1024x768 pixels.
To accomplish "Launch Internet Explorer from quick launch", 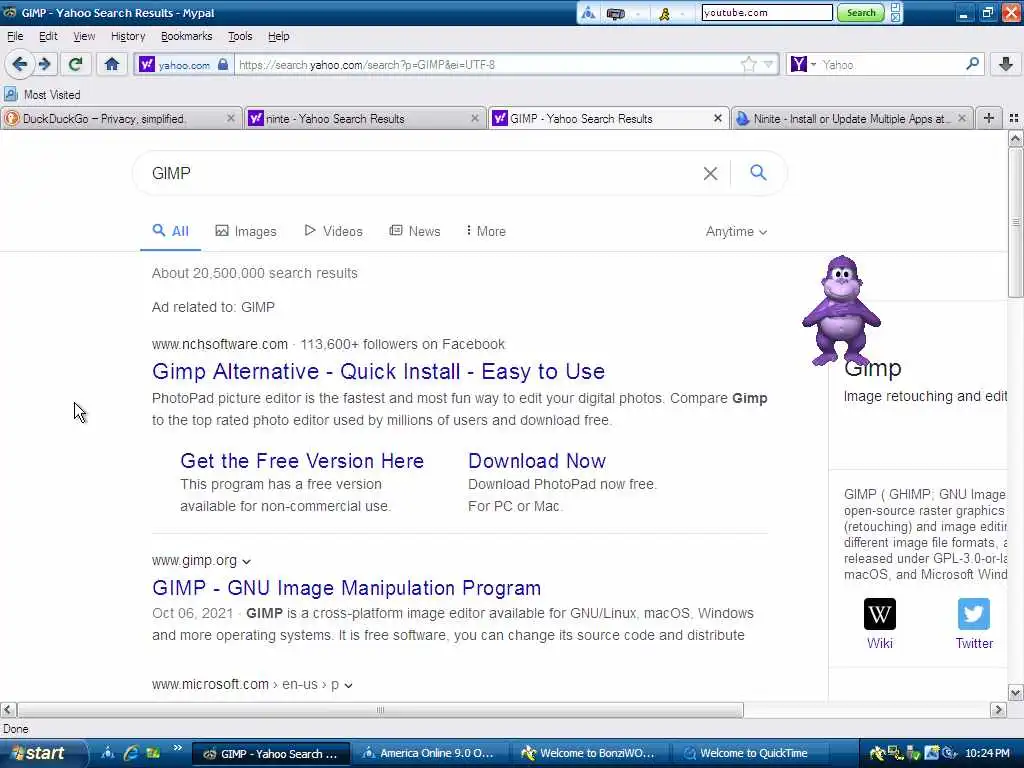I will 131,753.
